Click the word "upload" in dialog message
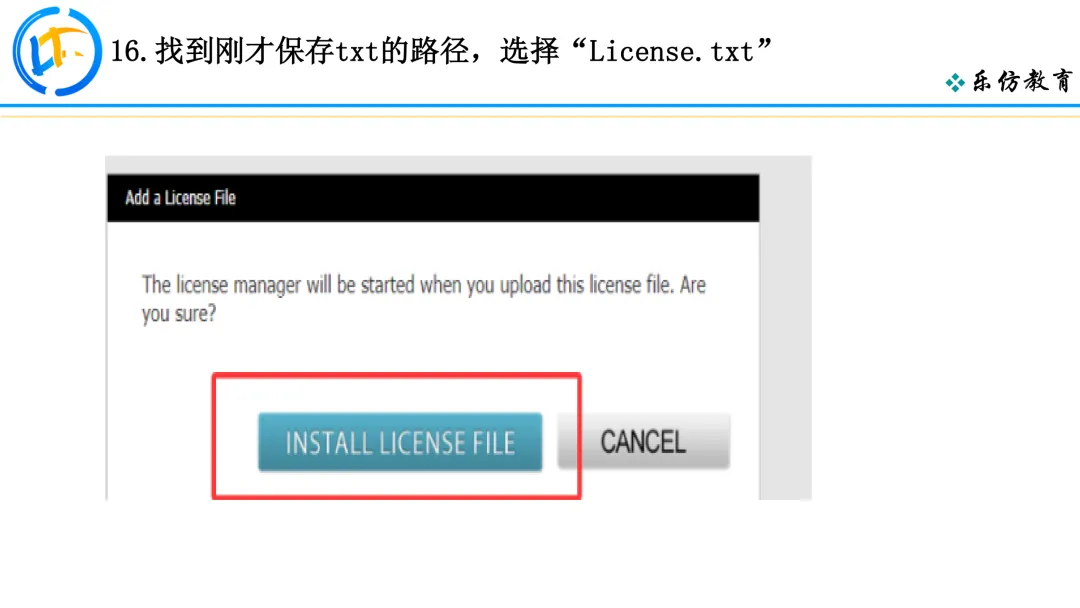 (526, 286)
